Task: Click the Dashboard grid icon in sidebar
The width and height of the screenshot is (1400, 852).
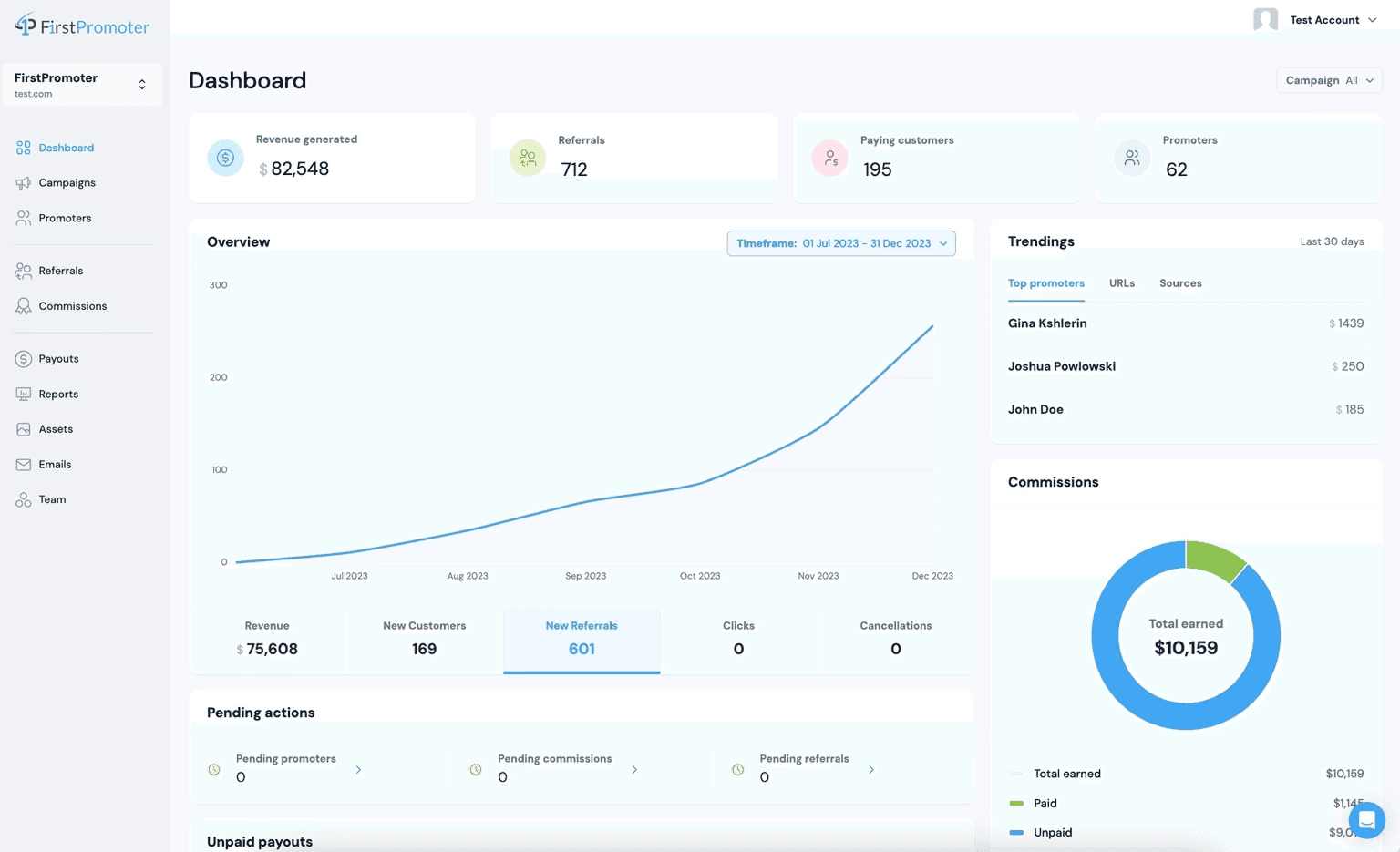Action: point(24,148)
